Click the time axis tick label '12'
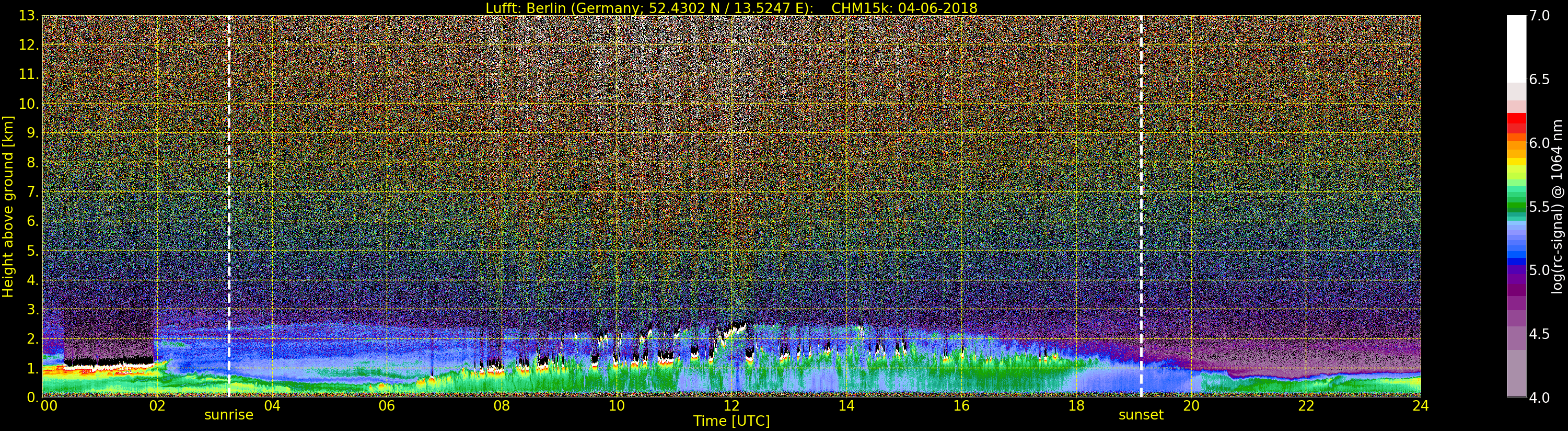 click(731, 406)
